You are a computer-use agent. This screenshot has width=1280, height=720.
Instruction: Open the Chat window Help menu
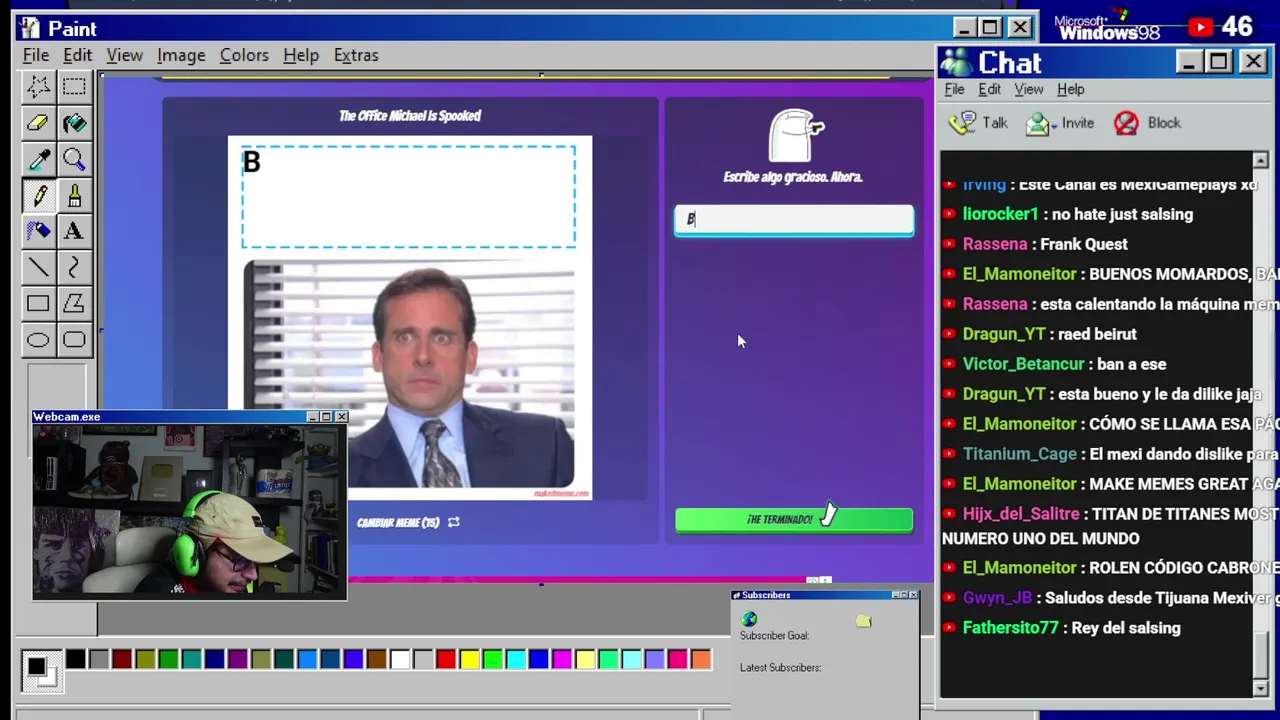1070,89
